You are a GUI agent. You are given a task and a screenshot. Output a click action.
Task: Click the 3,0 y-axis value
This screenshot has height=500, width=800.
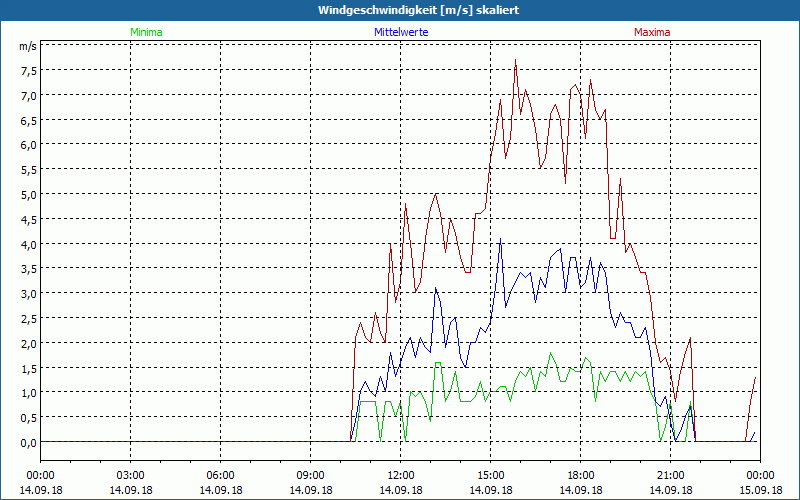point(29,294)
